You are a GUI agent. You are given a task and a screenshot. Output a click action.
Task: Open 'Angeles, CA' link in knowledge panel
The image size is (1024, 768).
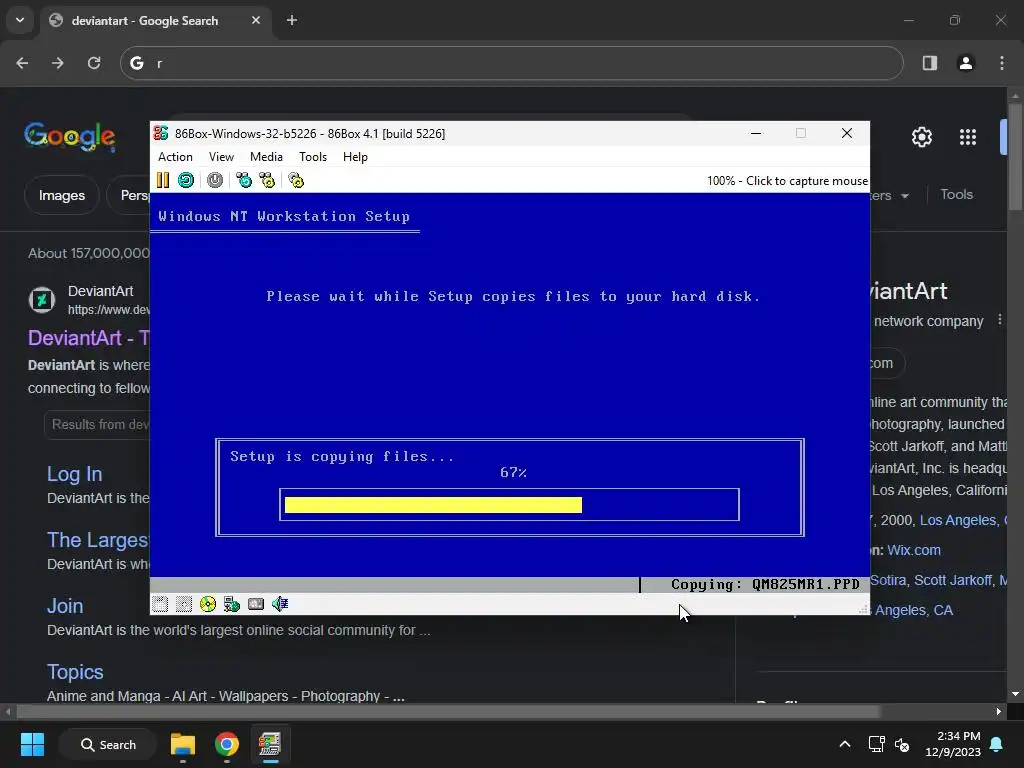coord(914,611)
